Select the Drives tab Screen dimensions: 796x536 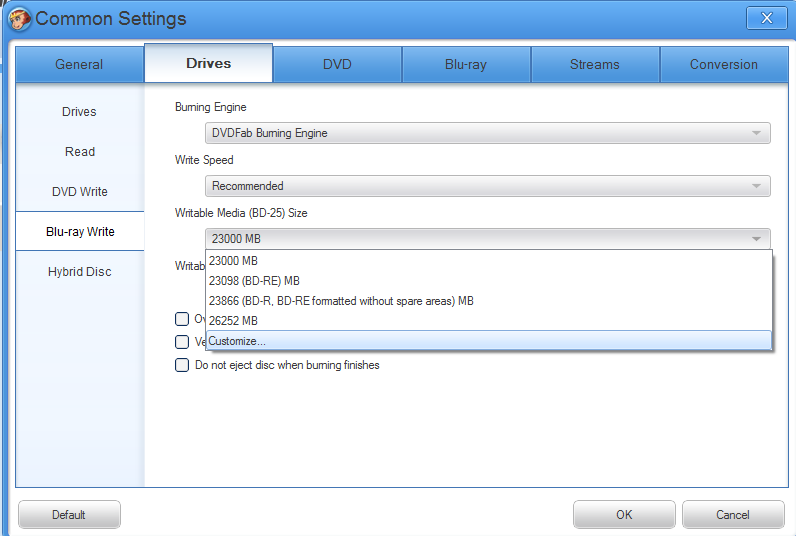pyautogui.click(x=208, y=63)
